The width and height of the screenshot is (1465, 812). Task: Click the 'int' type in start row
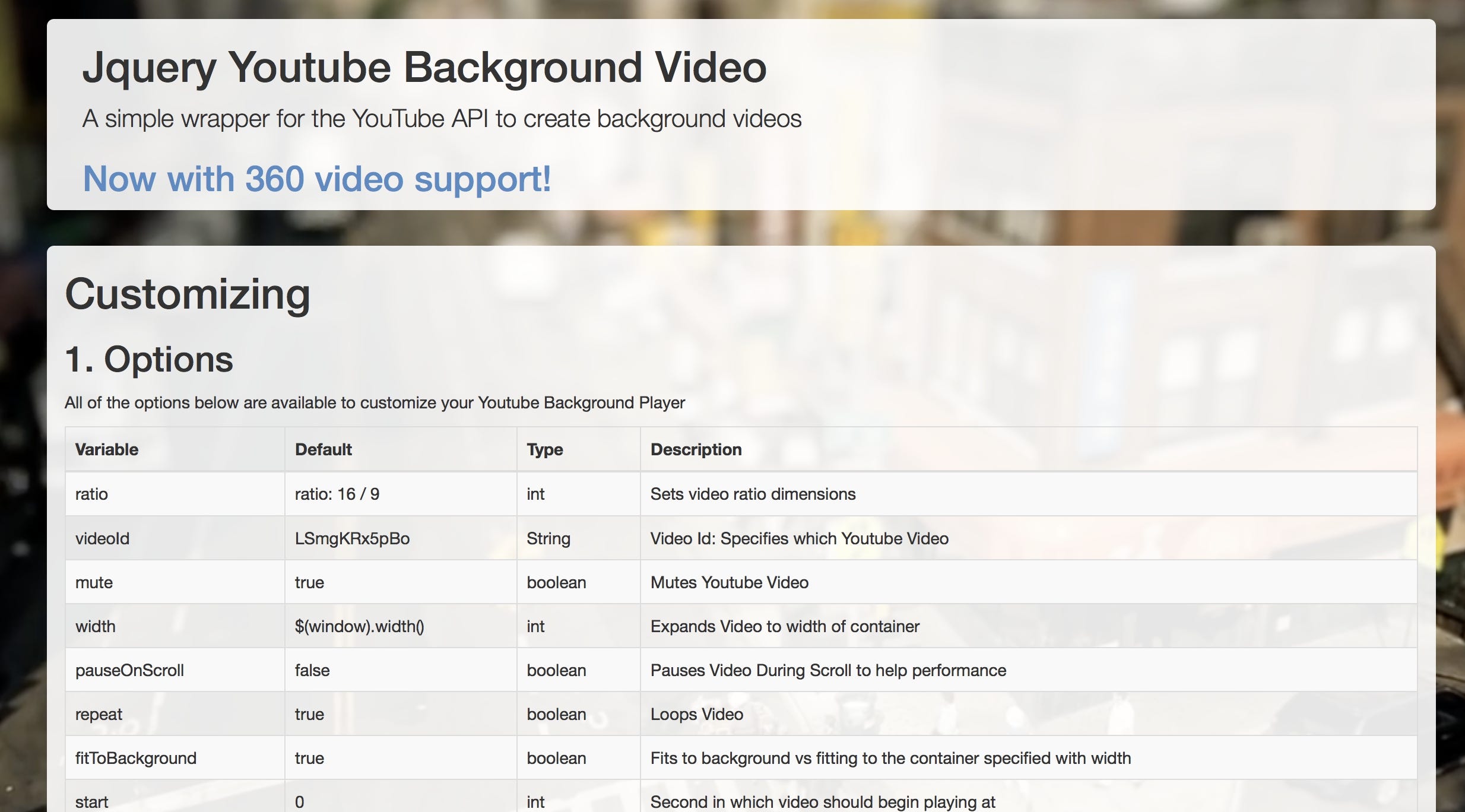click(x=535, y=802)
